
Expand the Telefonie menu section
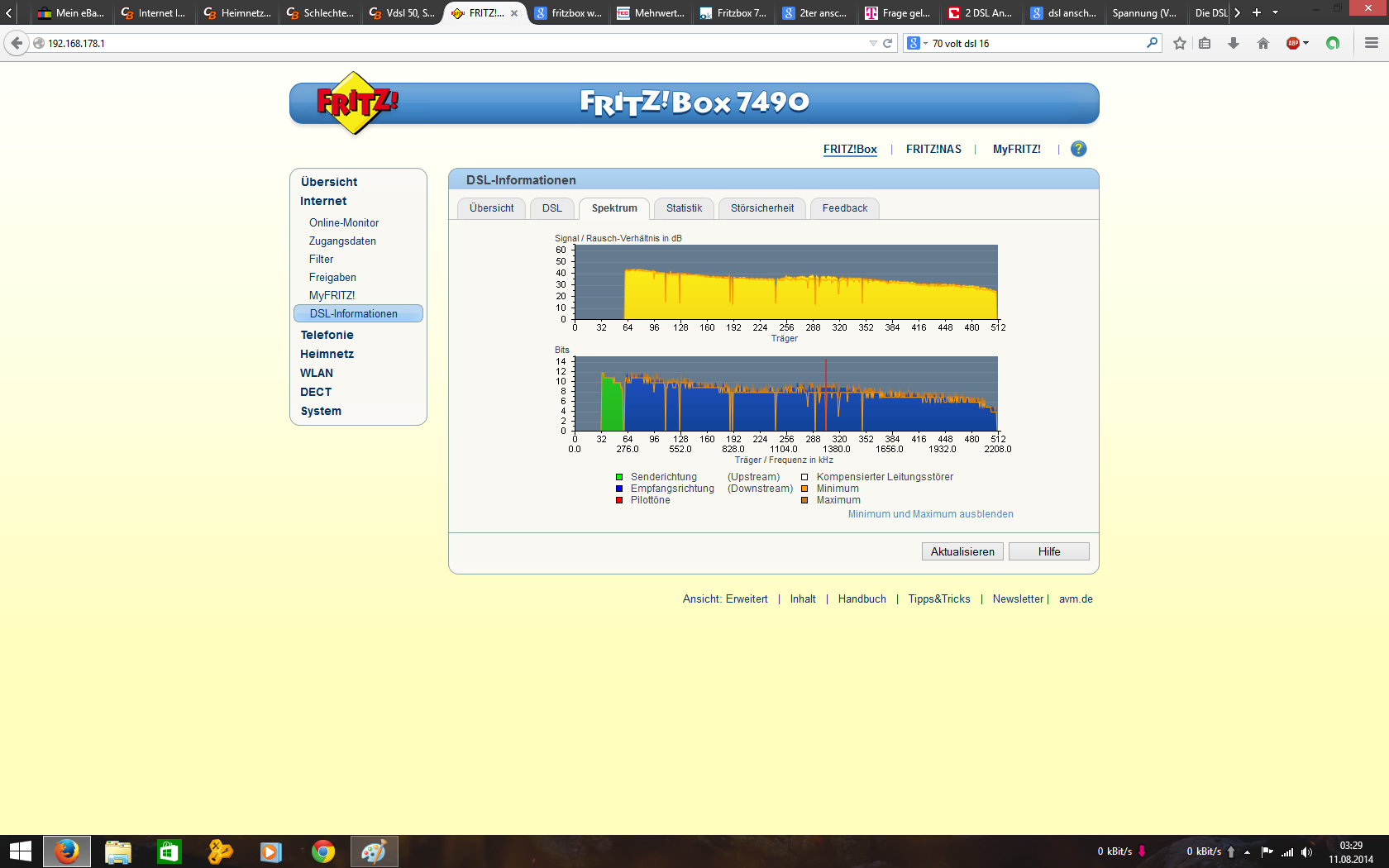pos(327,335)
